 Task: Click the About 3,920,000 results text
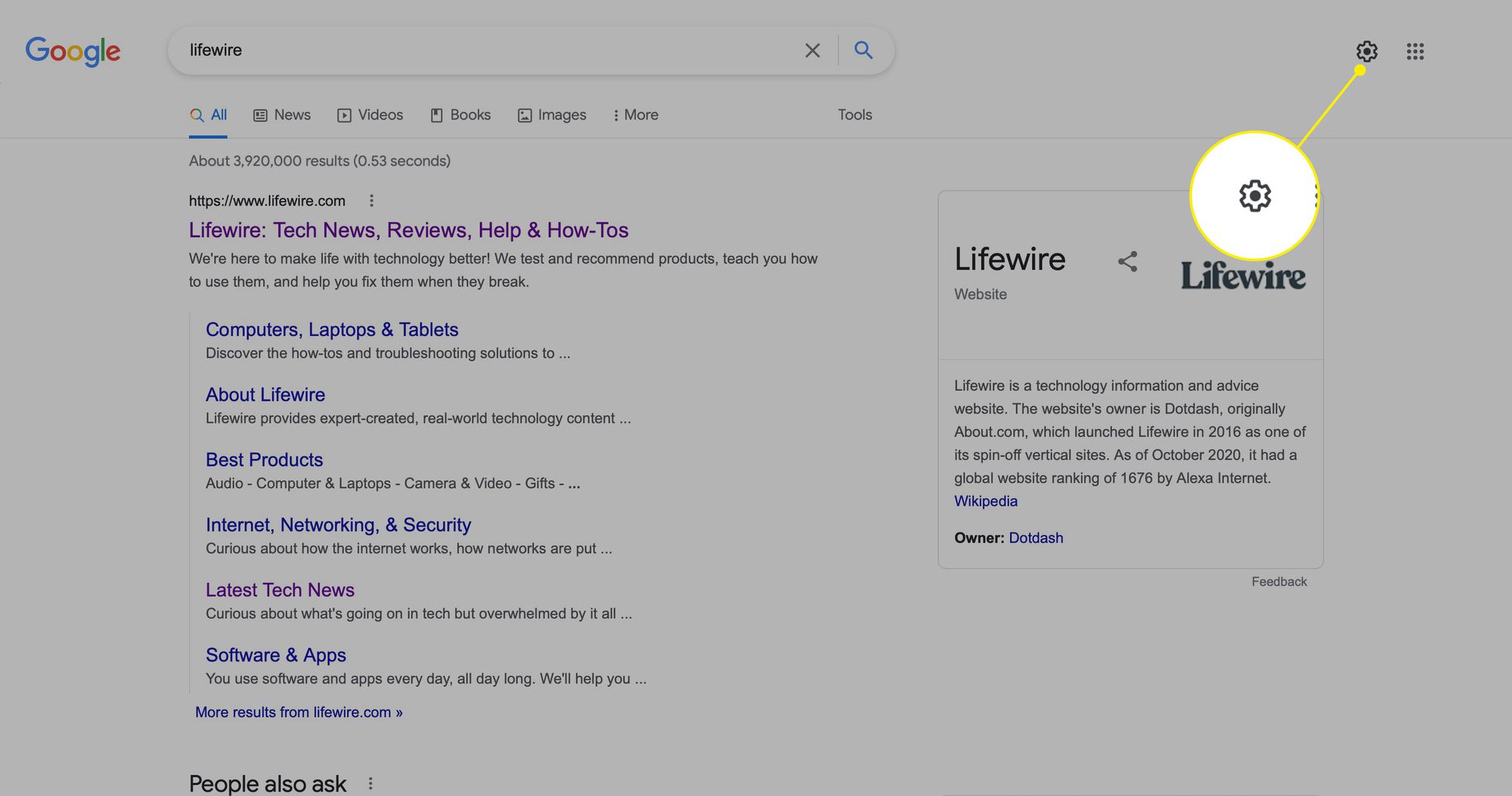click(320, 160)
